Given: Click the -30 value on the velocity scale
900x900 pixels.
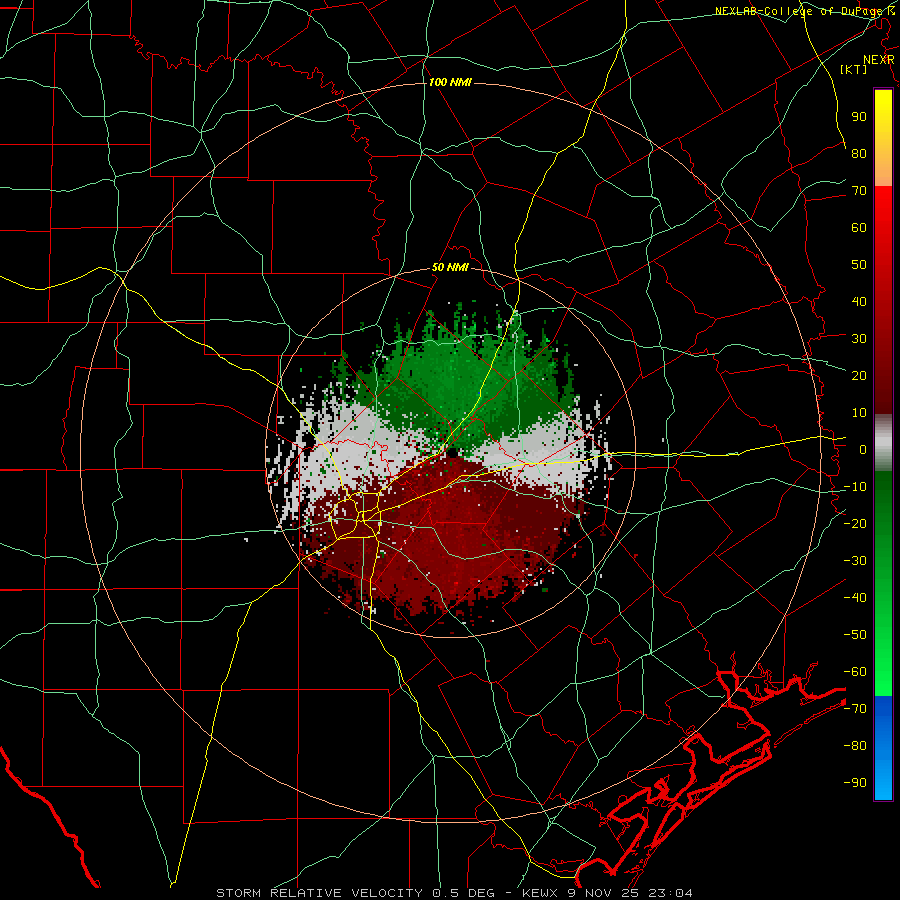Looking at the screenshot, I should [855, 561].
